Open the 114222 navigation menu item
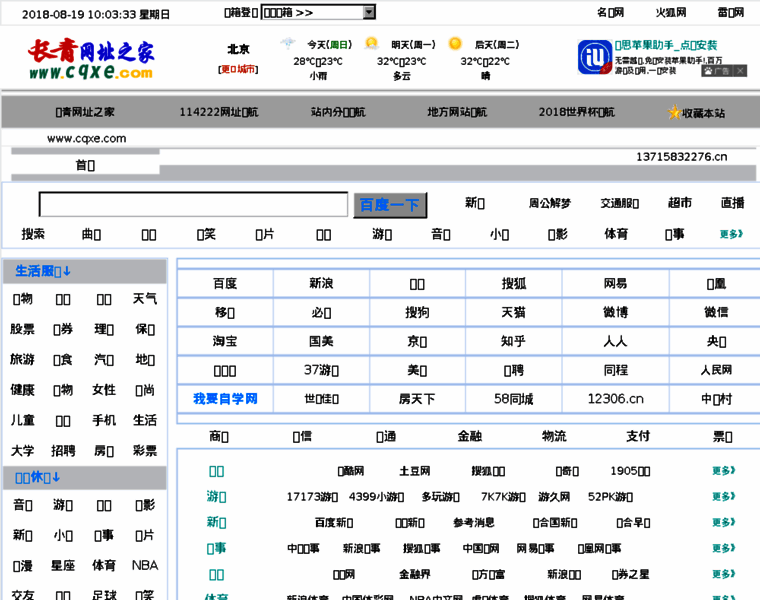760x600 pixels. coord(218,113)
